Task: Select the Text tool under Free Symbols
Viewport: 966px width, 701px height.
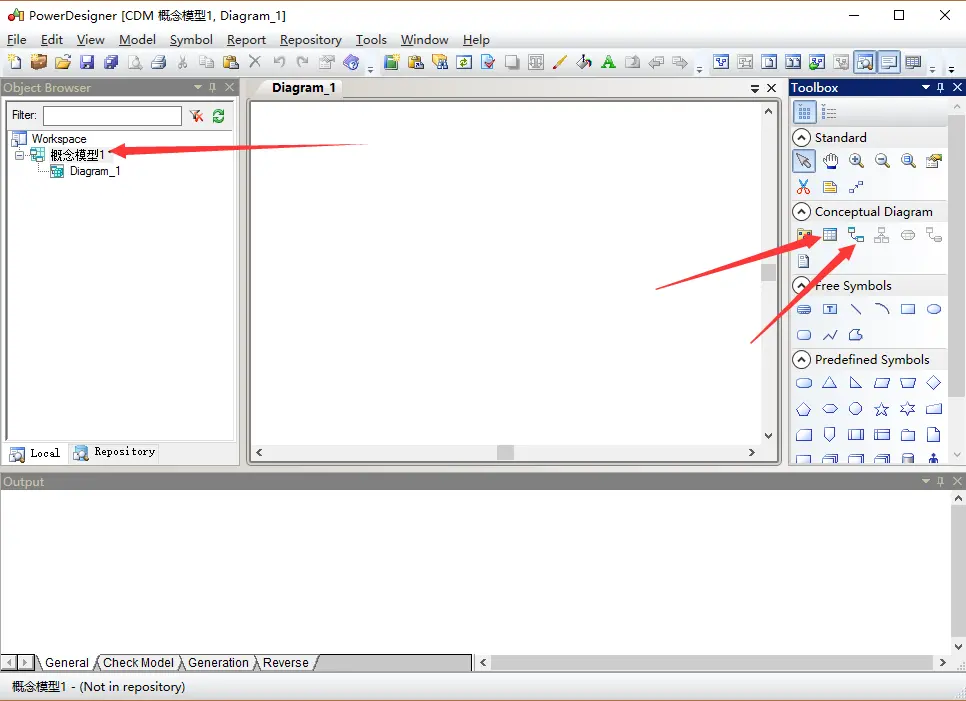Action: (830, 309)
